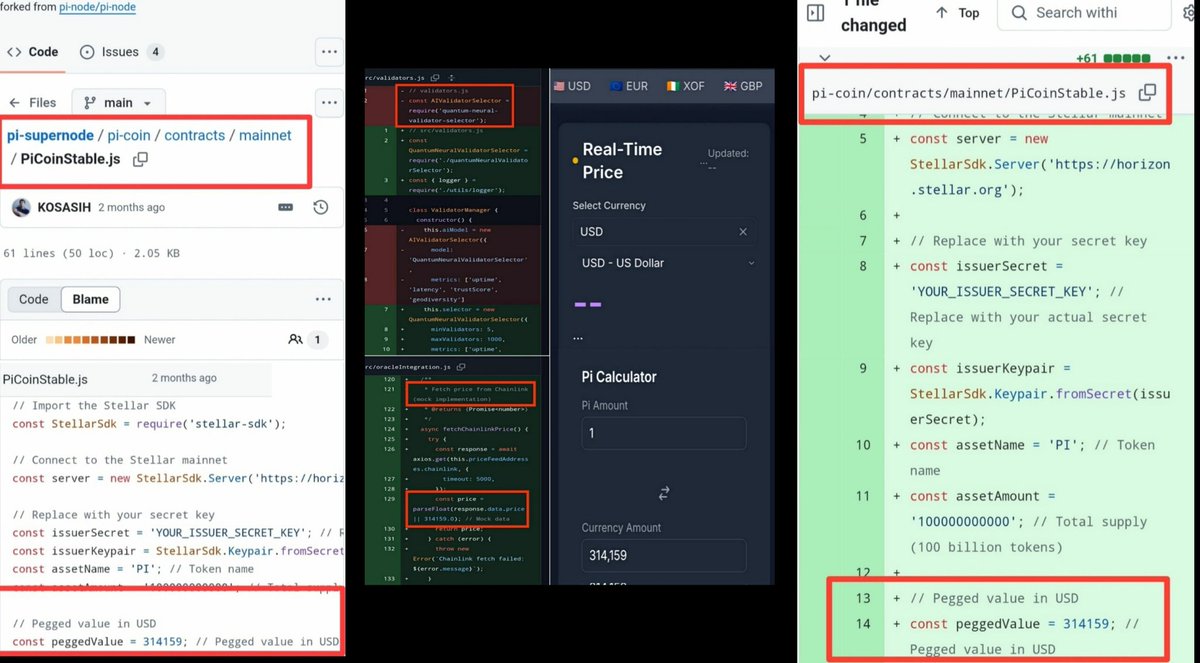Open the KOSASIH user avatar

click(21, 207)
